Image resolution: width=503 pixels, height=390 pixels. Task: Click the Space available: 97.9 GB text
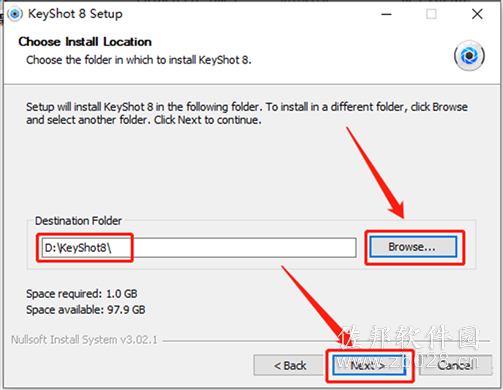tap(86, 310)
